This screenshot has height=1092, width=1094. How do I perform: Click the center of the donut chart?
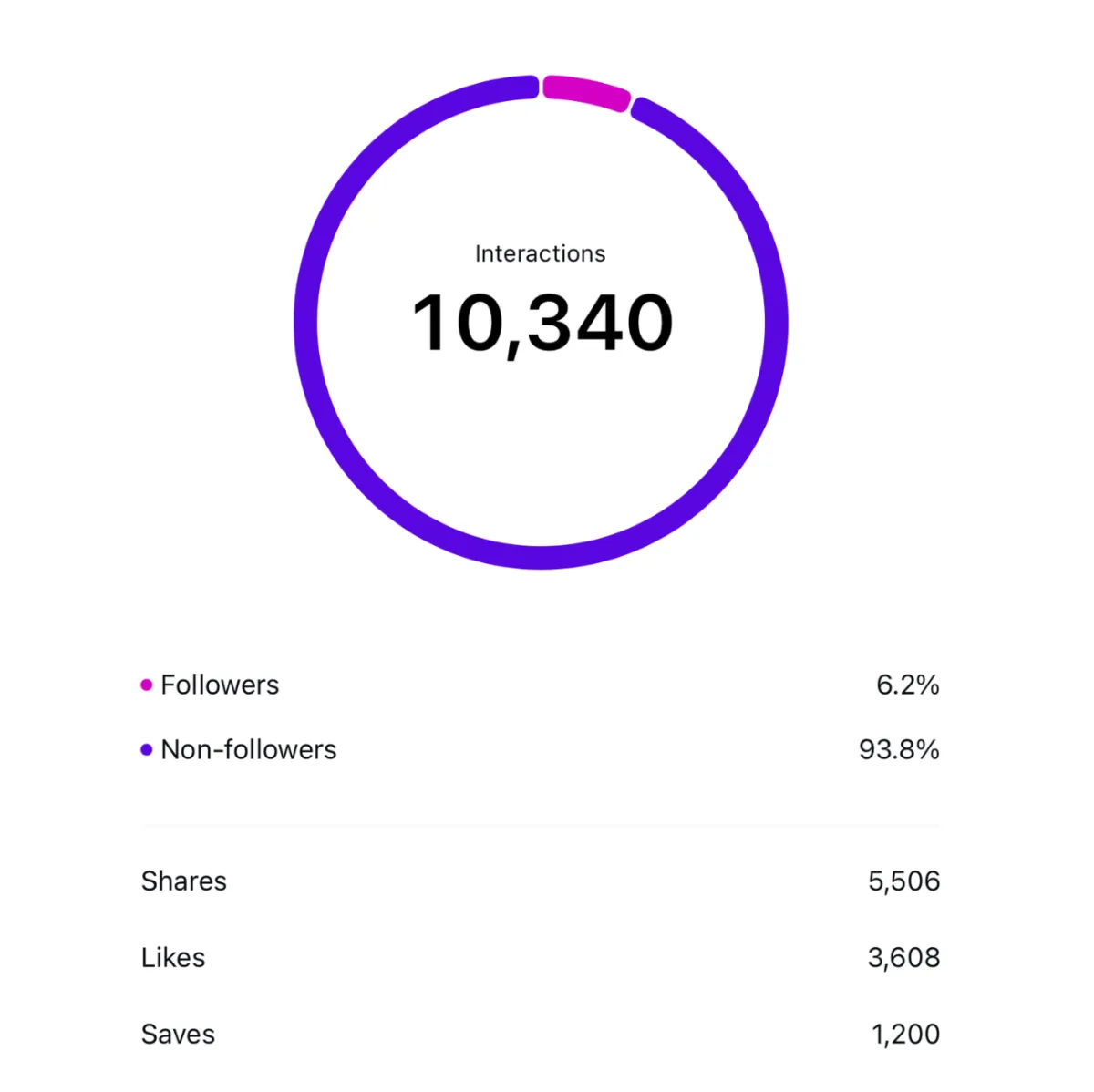(x=541, y=322)
